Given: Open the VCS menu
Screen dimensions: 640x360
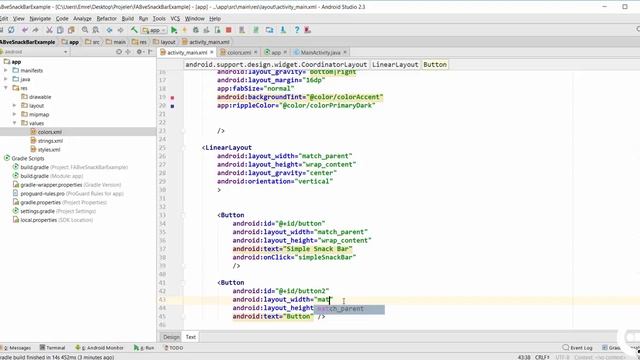Looking at the screenshot, I should pyautogui.click(x=175, y=18).
